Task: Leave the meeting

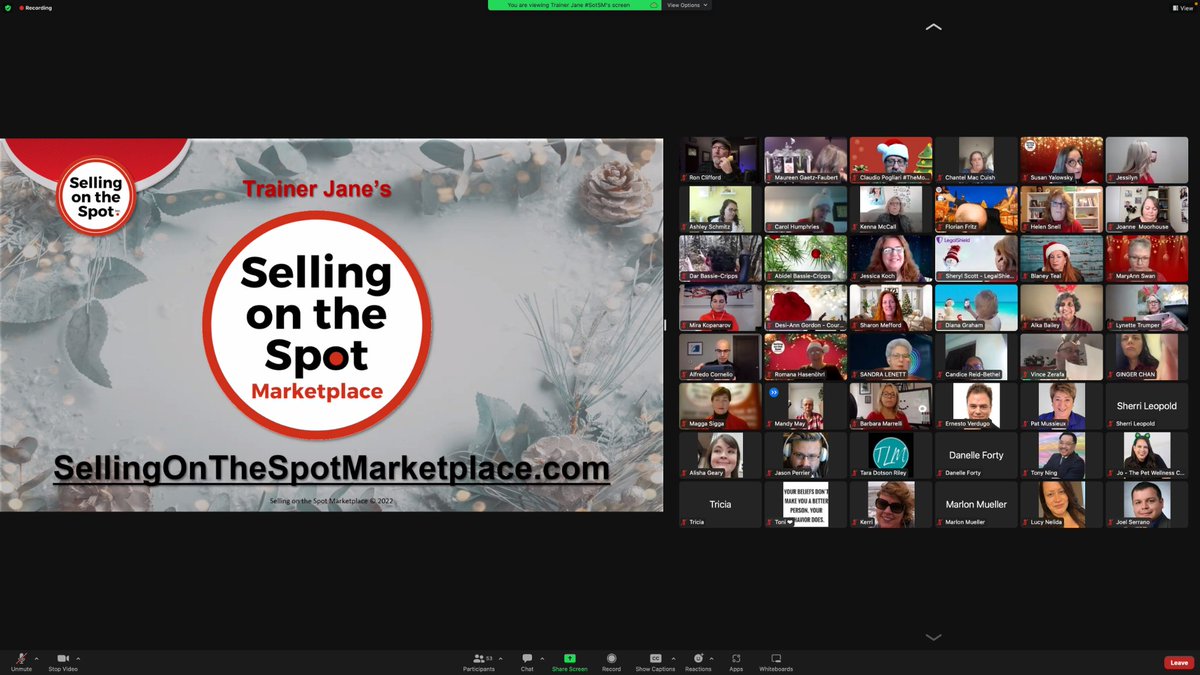Action: coord(1179,663)
